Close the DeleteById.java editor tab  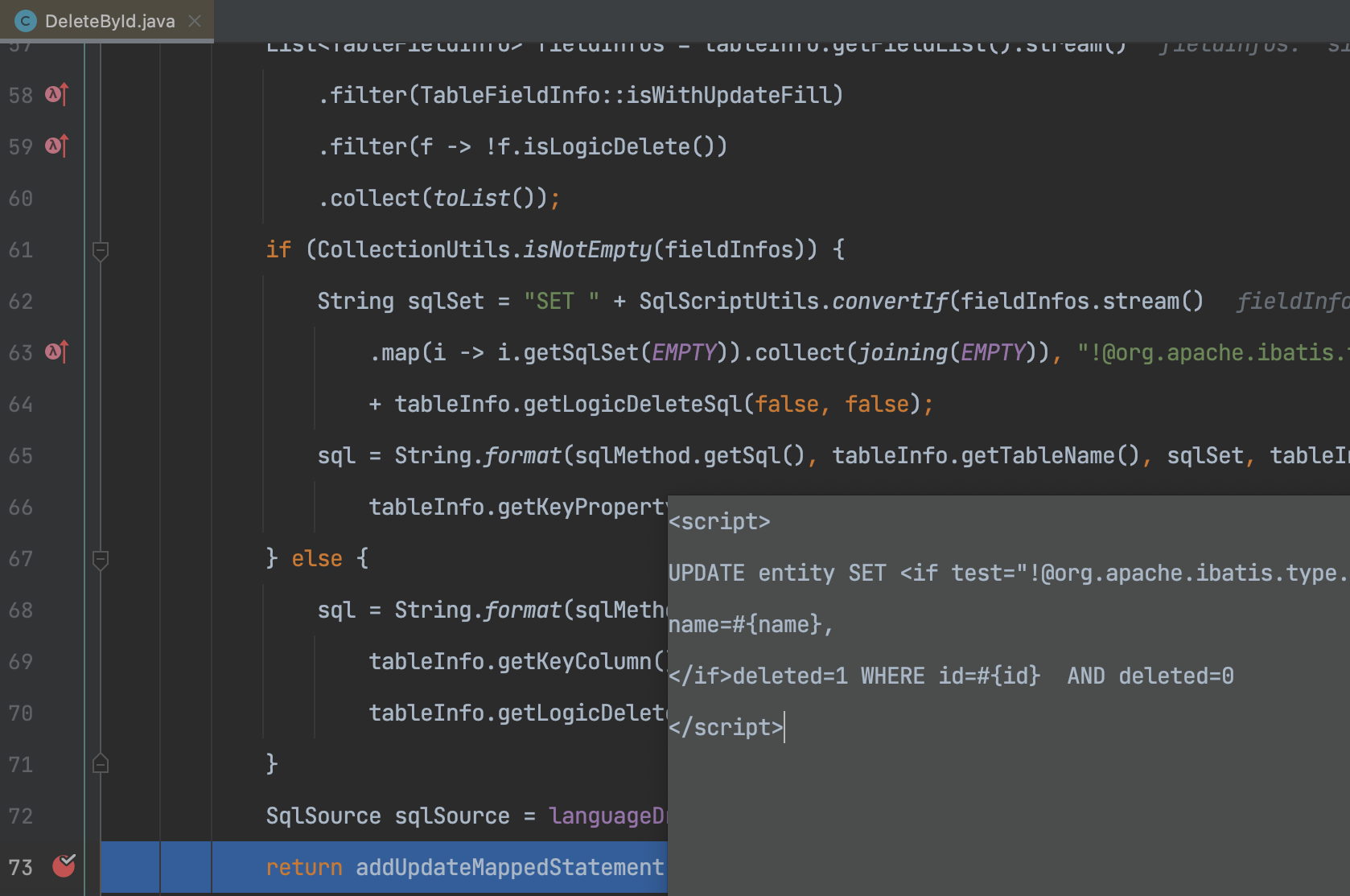[195, 21]
